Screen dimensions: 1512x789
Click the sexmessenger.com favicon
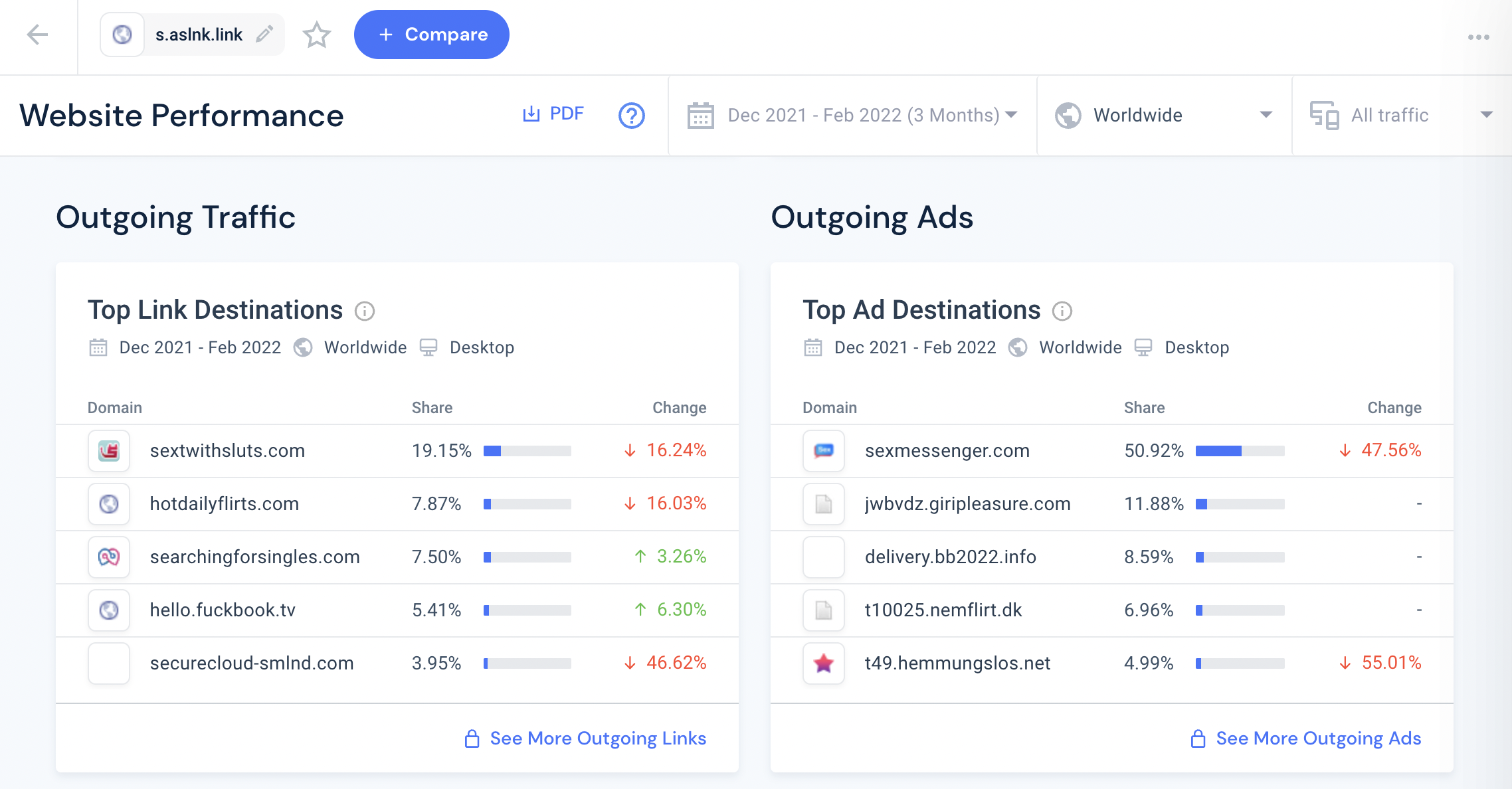click(824, 451)
